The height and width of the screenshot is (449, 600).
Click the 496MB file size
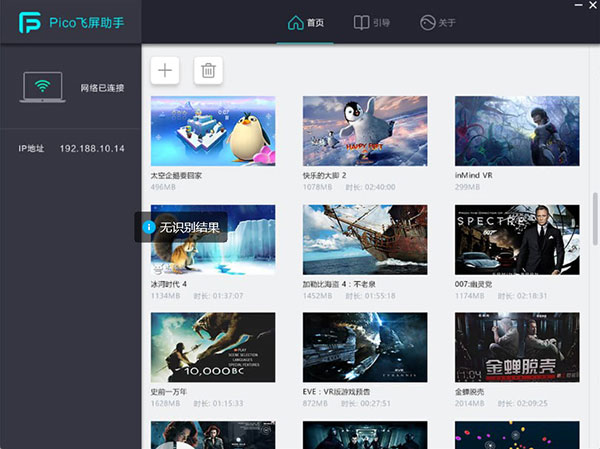(x=163, y=187)
